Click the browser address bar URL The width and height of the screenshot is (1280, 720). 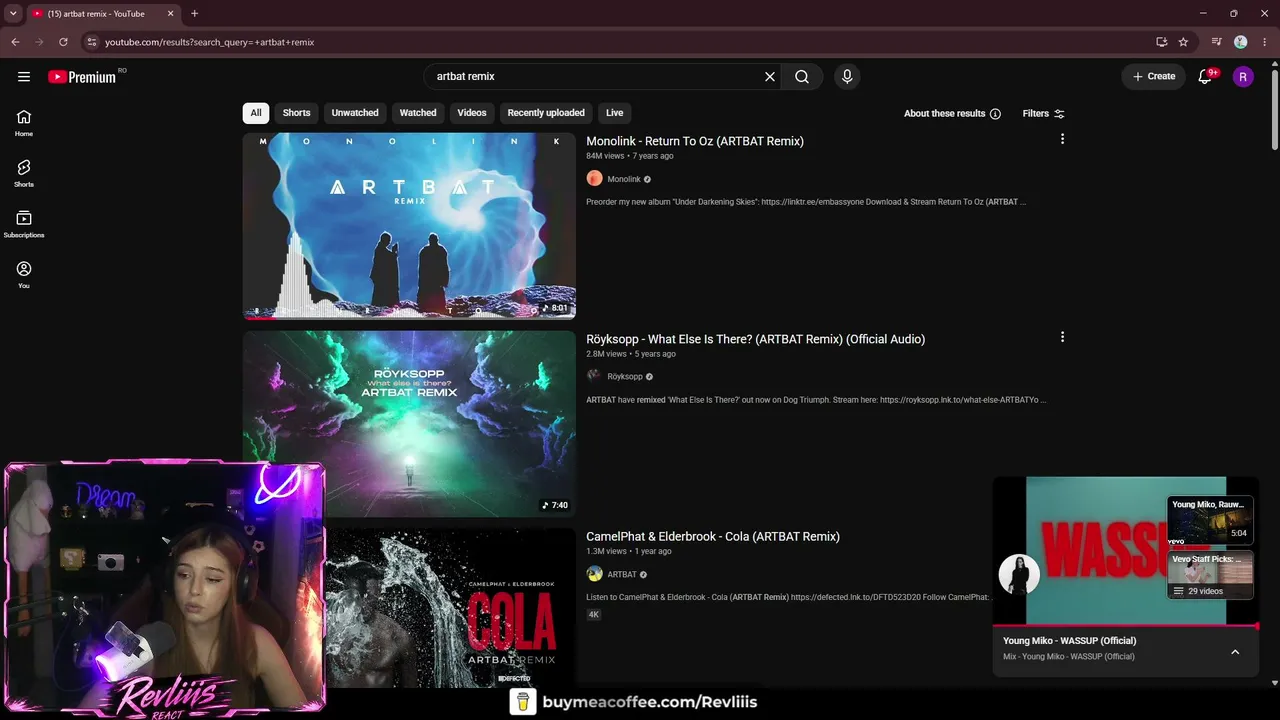tap(210, 42)
